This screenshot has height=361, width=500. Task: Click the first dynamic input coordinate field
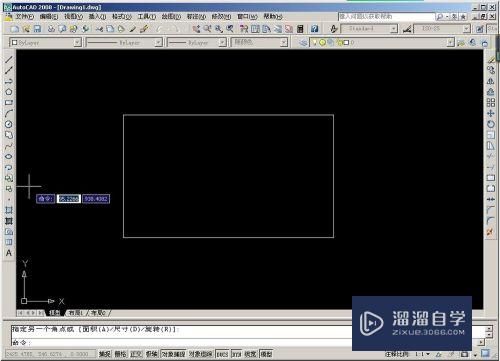pos(69,199)
